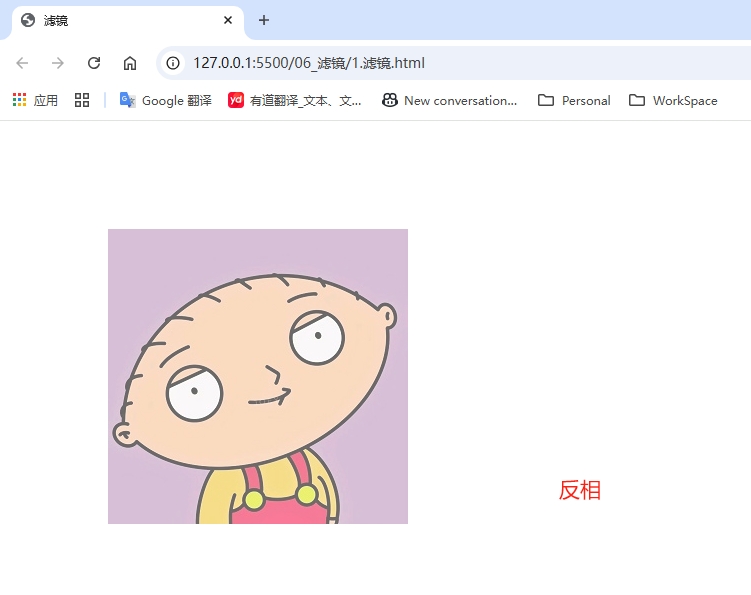Reload the current page
The height and width of the screenshot is (595, 751).
[94, 63]
